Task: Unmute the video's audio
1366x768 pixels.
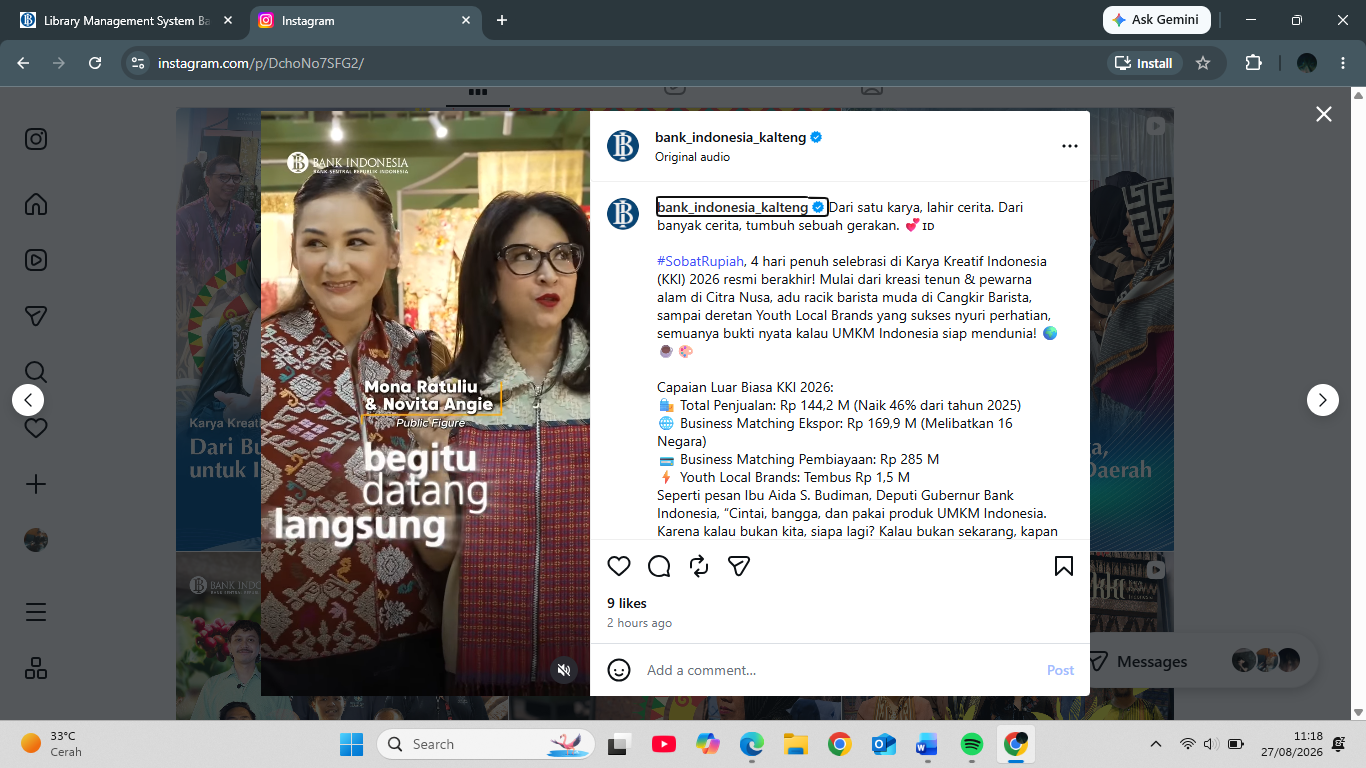Action: click(x=564, y=670)
